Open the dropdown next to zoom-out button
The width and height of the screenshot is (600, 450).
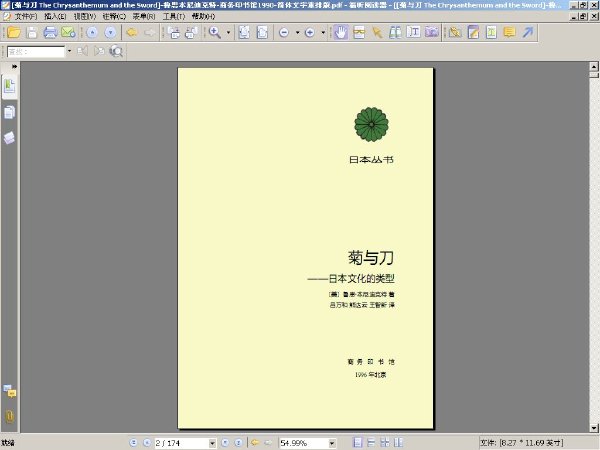click(297, 33)
